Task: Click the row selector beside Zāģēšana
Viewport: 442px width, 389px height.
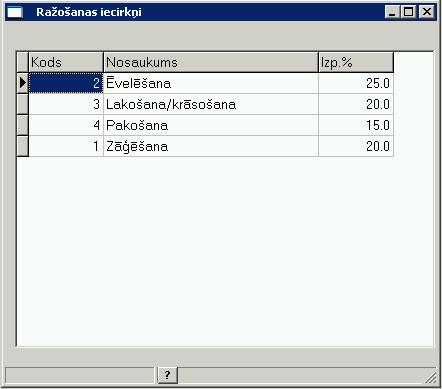Action: [23, 146]
